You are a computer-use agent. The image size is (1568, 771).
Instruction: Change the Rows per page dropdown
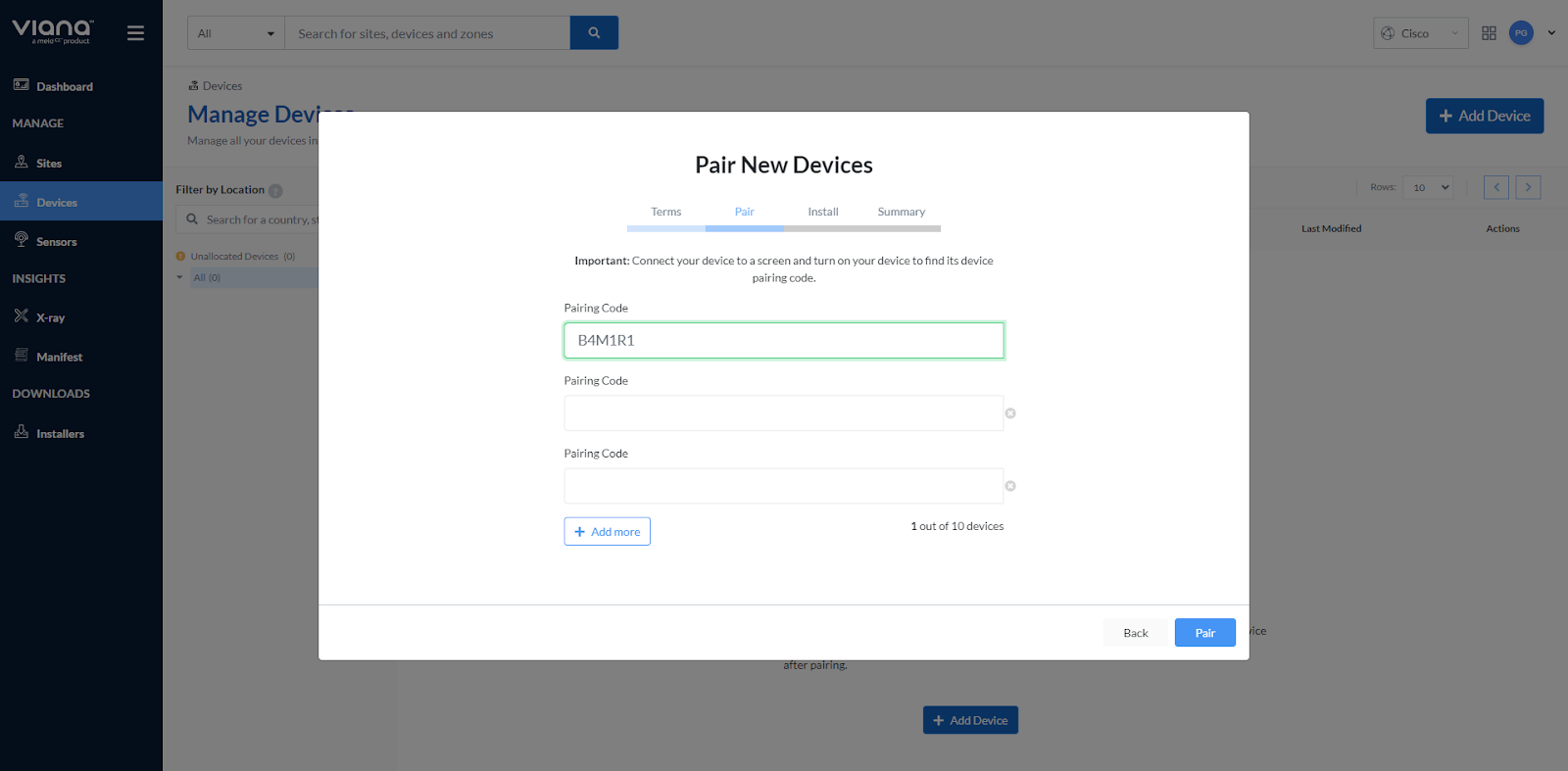coord(1428,187)
